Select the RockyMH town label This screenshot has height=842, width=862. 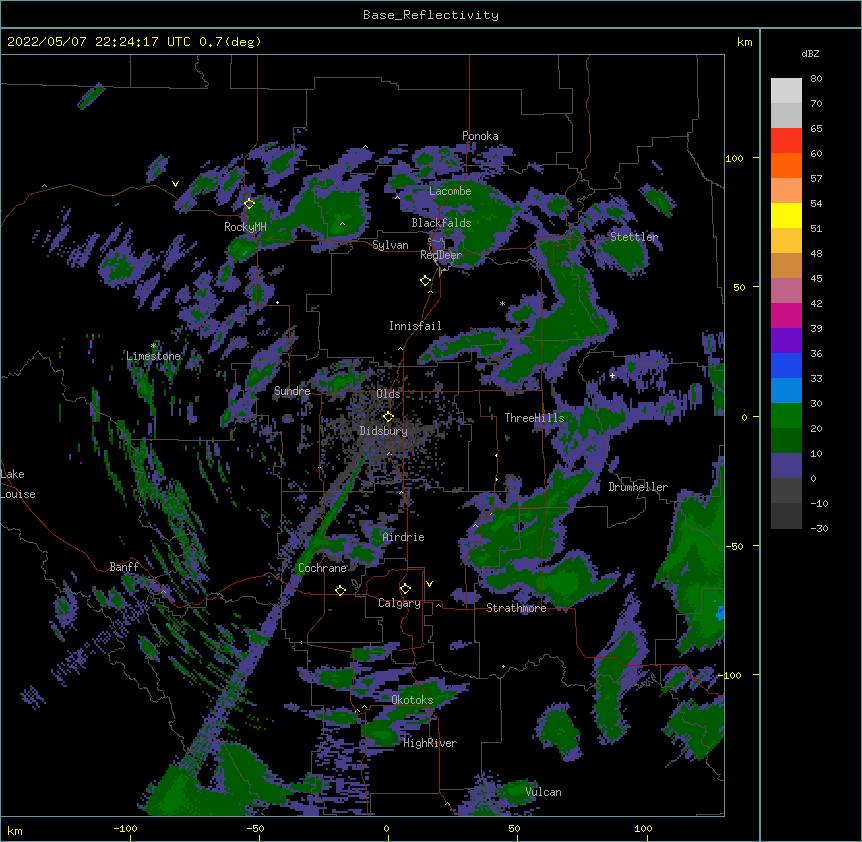(x=245, y=227)
